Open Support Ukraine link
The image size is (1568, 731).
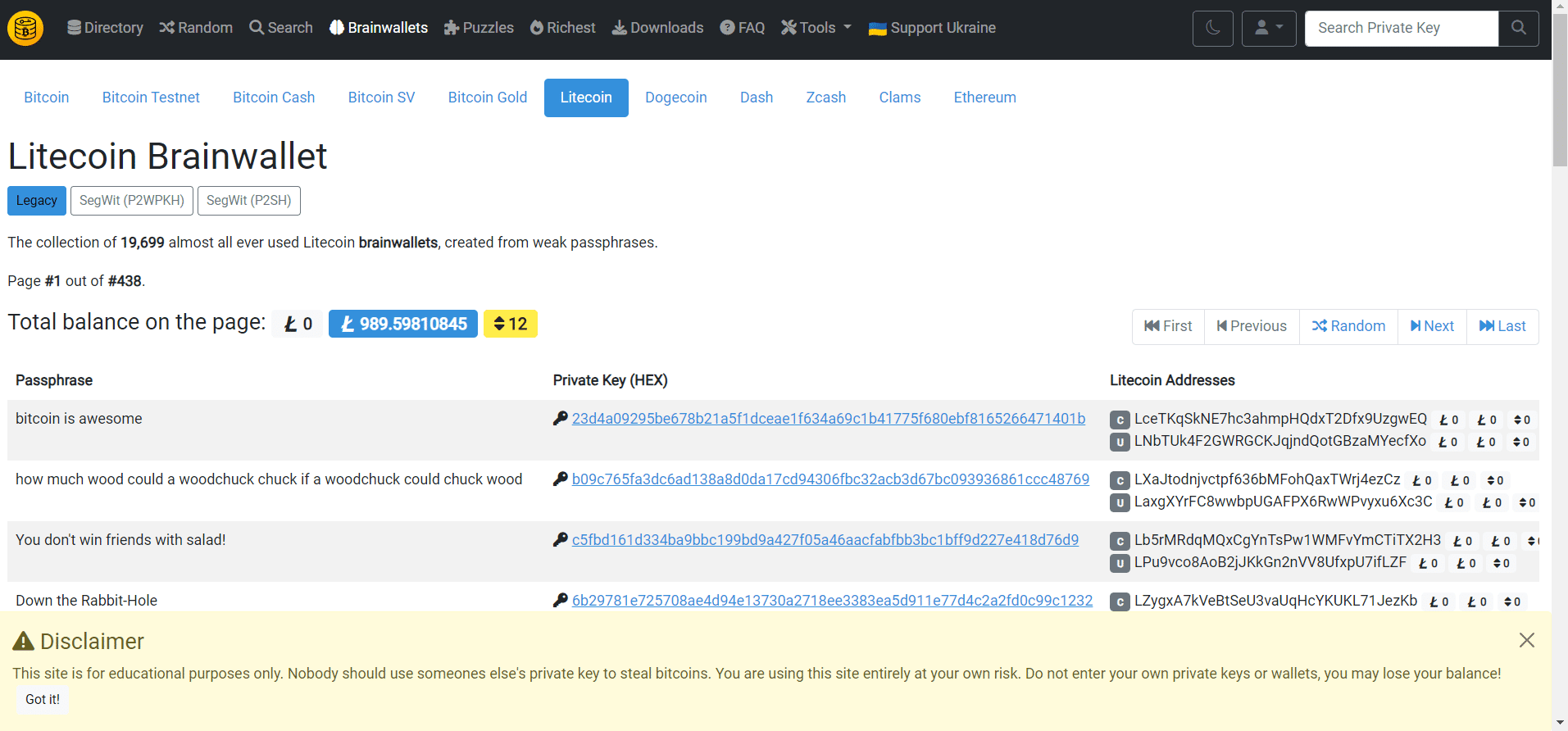point(932,28)
